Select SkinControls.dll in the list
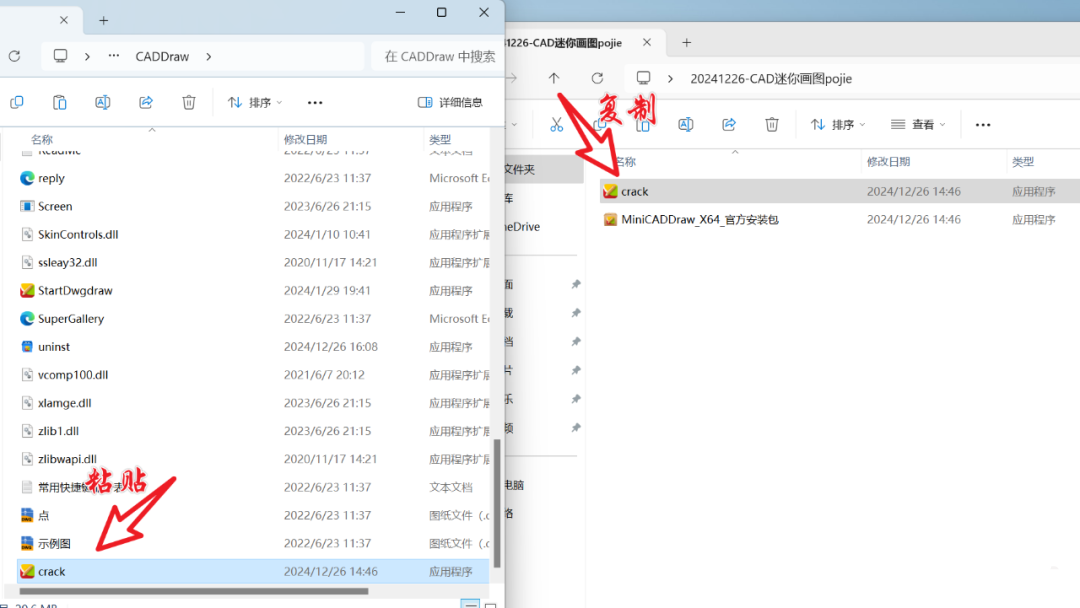The height and width of the screenshot is (608, 1080). pyautogui.click(x=253, y=235)
